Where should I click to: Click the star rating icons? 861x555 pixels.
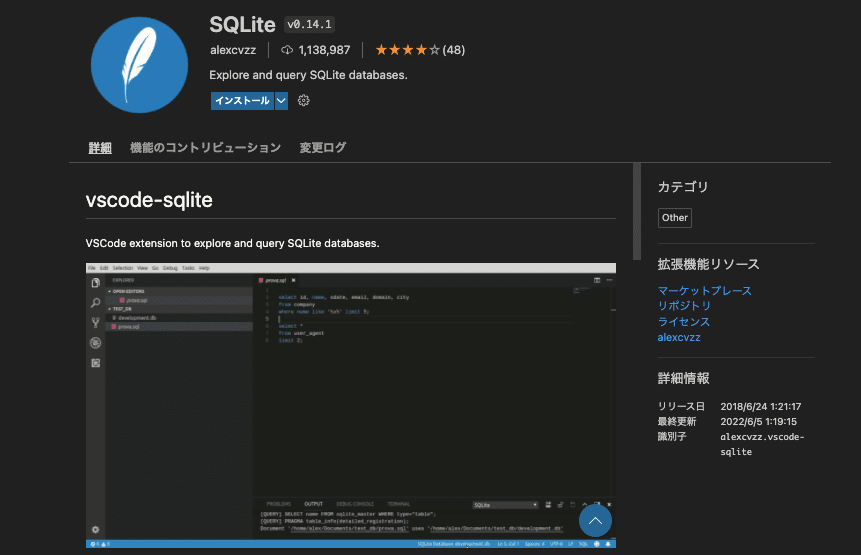point(407,50)
